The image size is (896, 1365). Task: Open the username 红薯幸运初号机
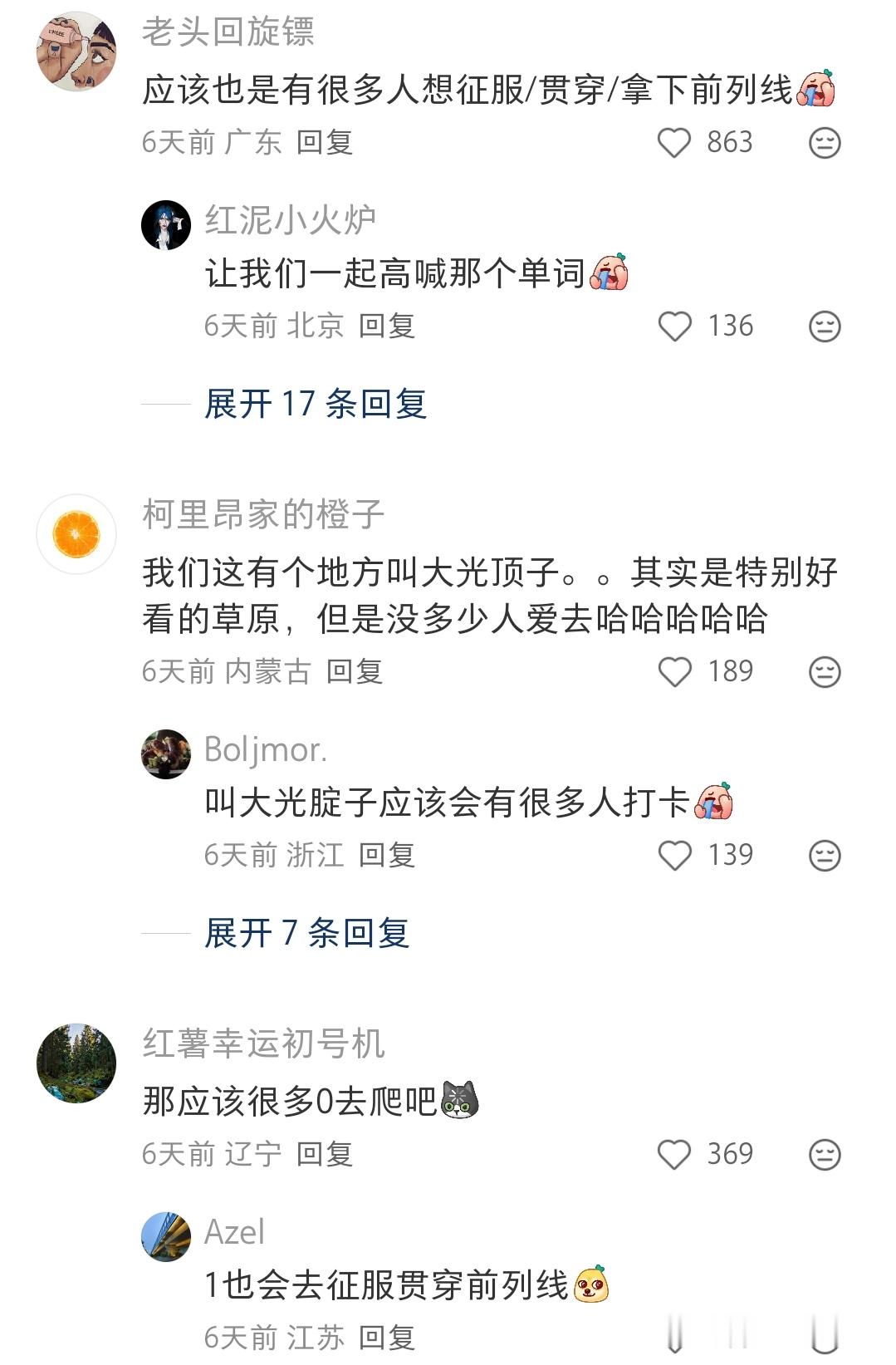264,1044
